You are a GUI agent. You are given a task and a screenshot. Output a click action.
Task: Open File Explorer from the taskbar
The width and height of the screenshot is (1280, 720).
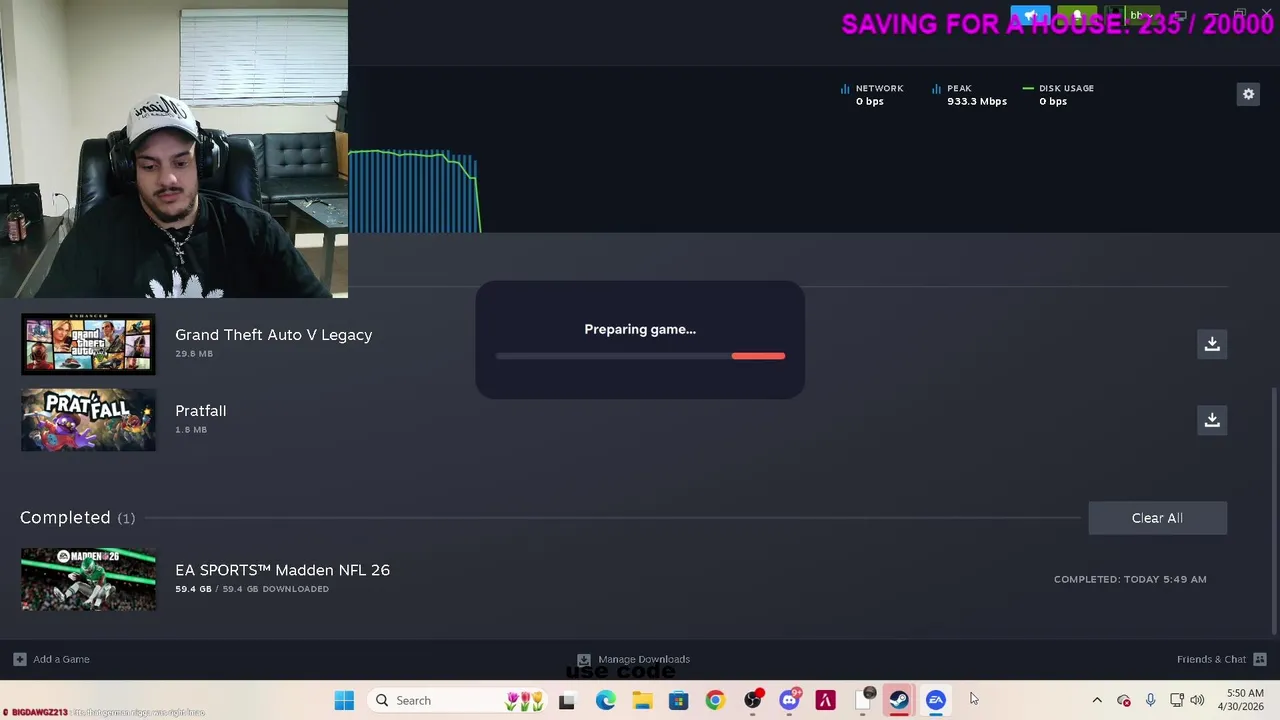coord(642,701)
